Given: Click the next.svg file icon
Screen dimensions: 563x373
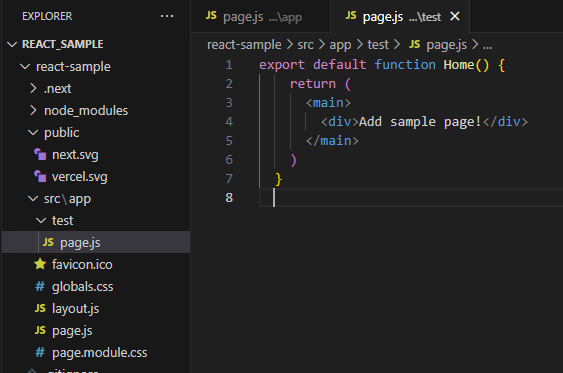Looking at the screenshot, I should pyautogui.click(x=40, y=155).
